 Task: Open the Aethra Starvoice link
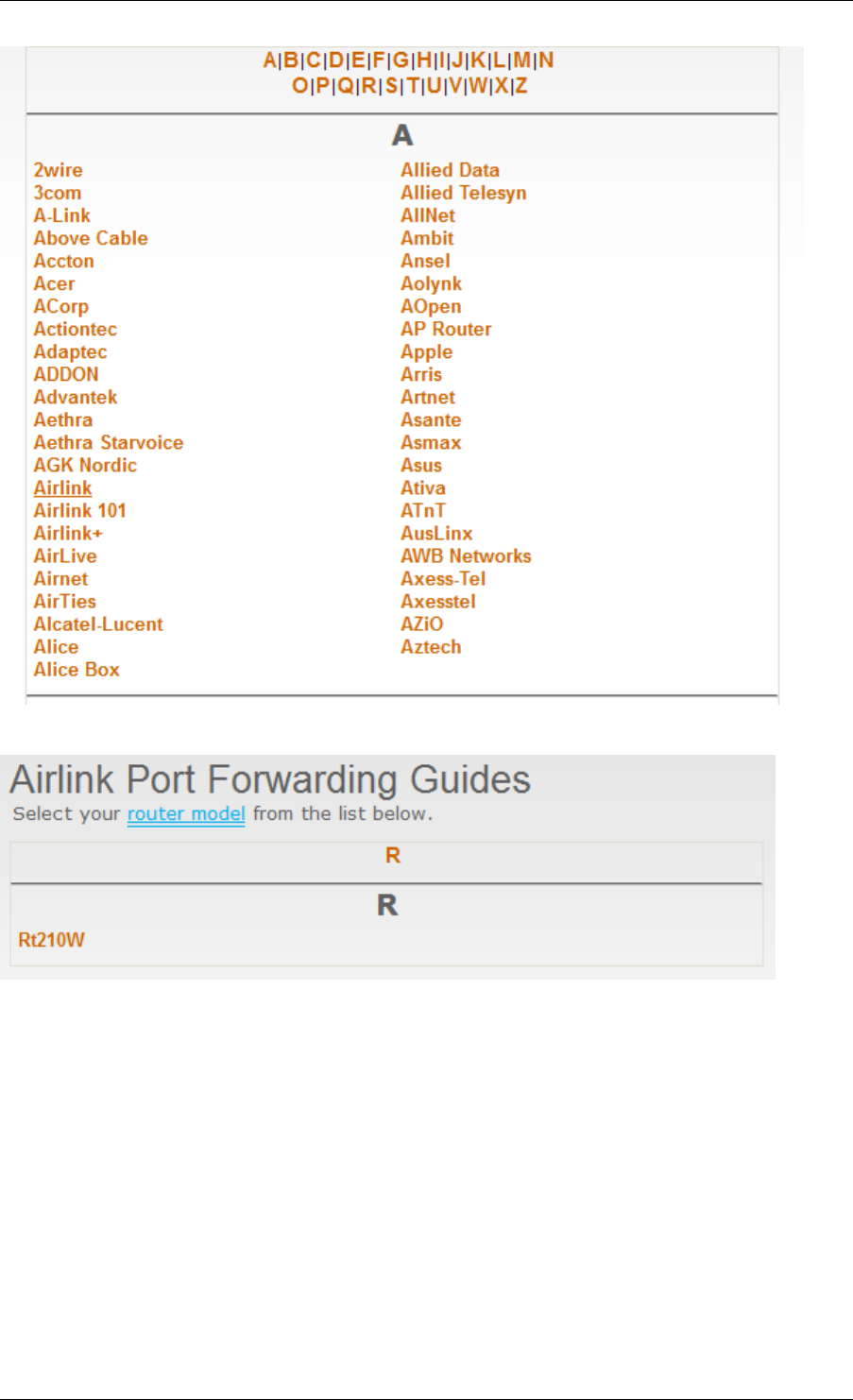[109, 443]
